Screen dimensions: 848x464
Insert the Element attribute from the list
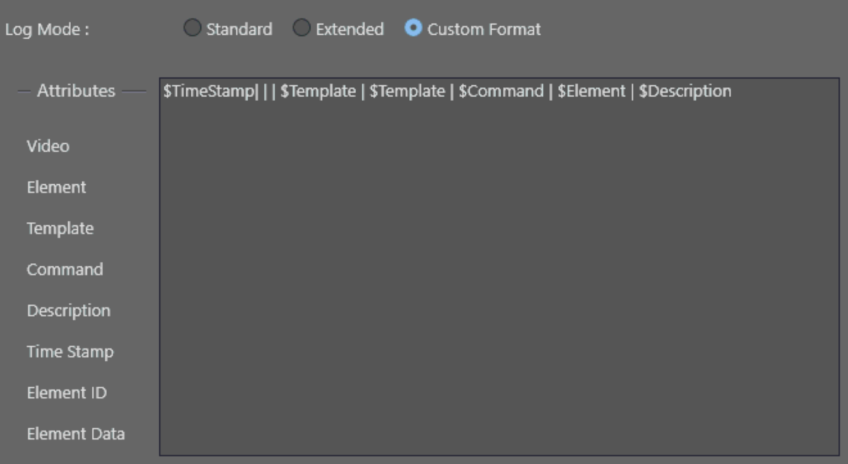point(56,187)
